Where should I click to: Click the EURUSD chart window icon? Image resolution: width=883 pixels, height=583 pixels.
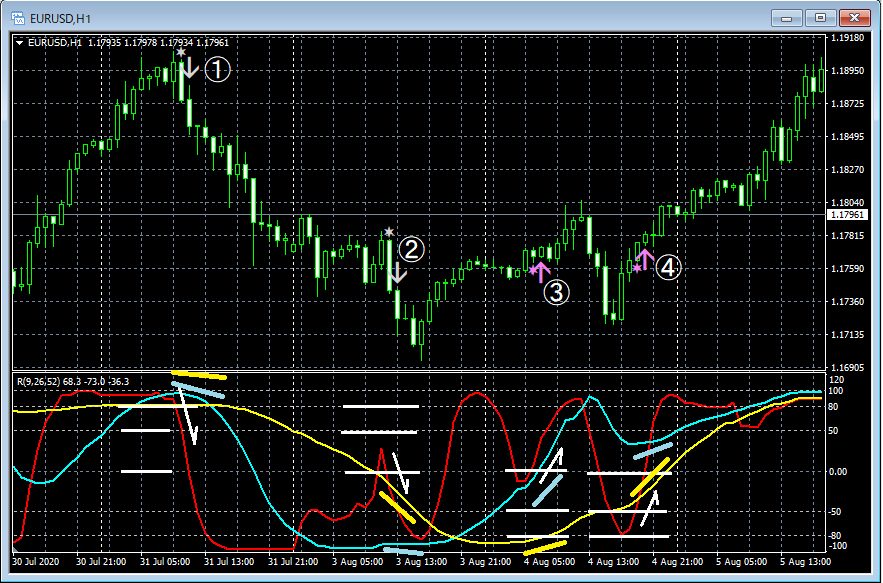click(17, 18)
